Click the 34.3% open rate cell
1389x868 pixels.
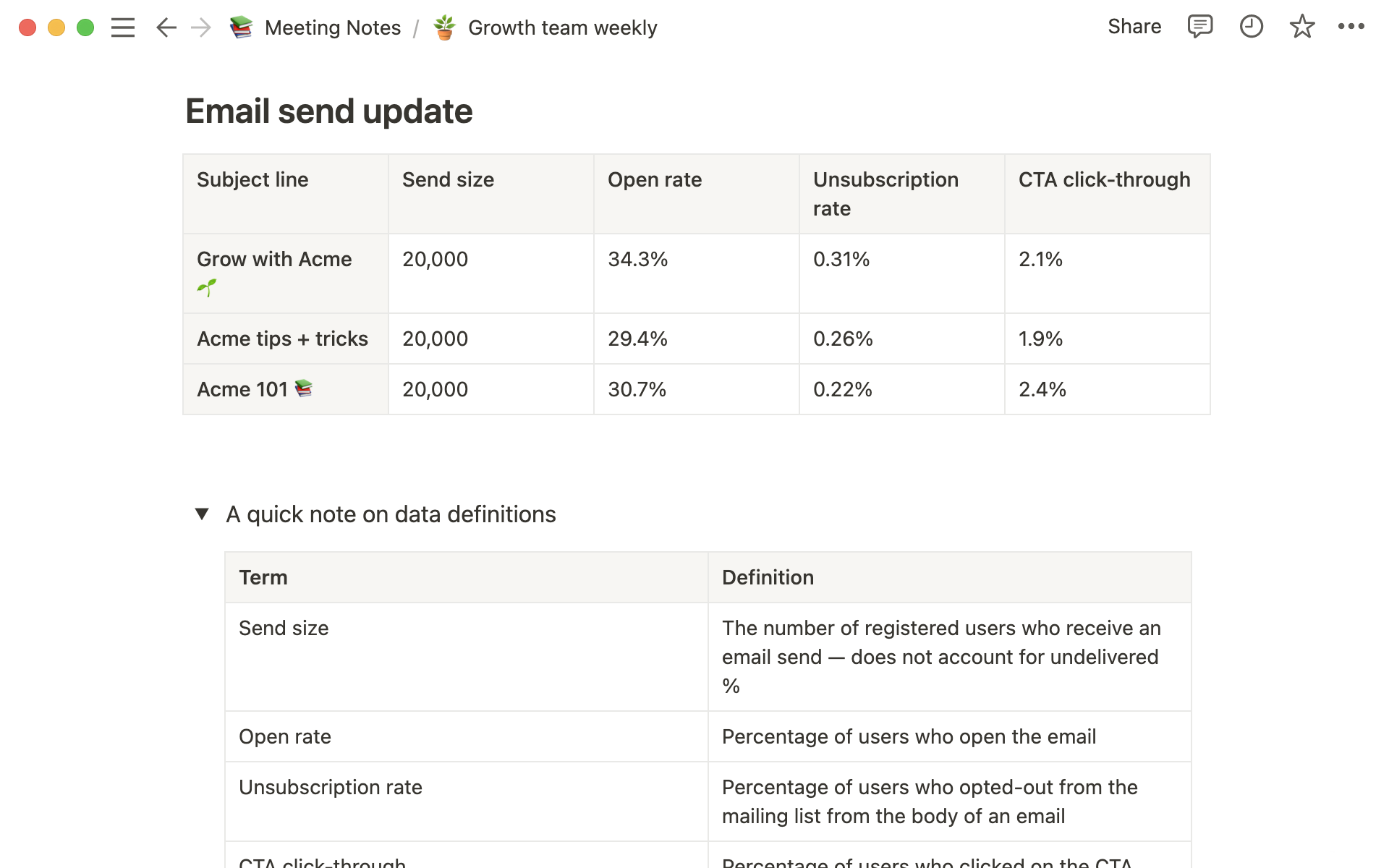coord(697,273)
